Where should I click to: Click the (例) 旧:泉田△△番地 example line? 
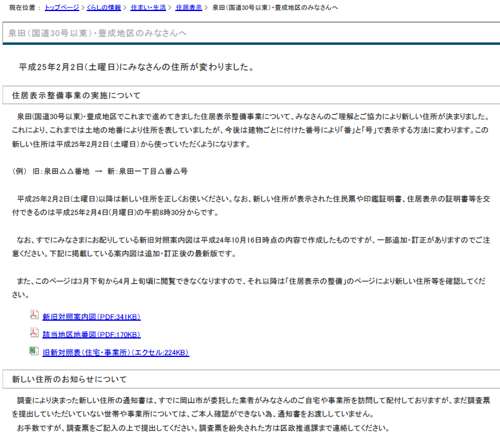[x=100, y=171]
